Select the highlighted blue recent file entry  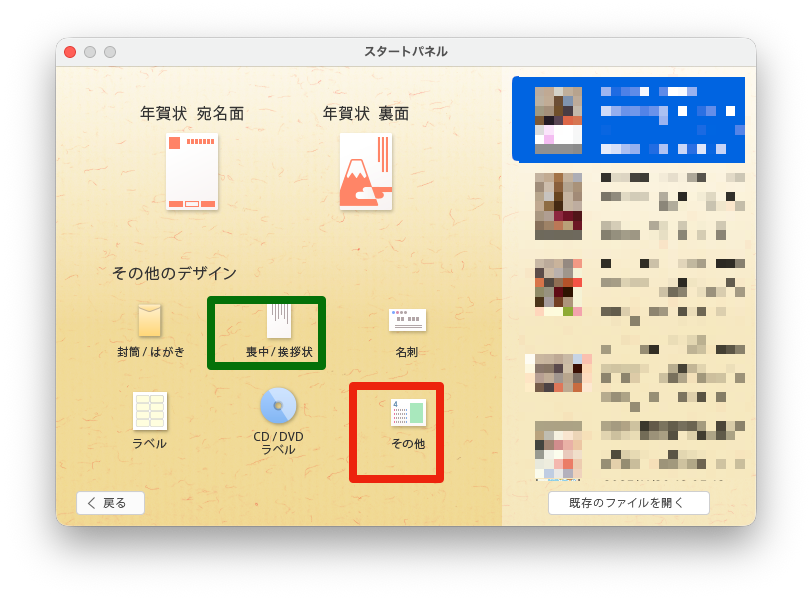coord(628,120)
